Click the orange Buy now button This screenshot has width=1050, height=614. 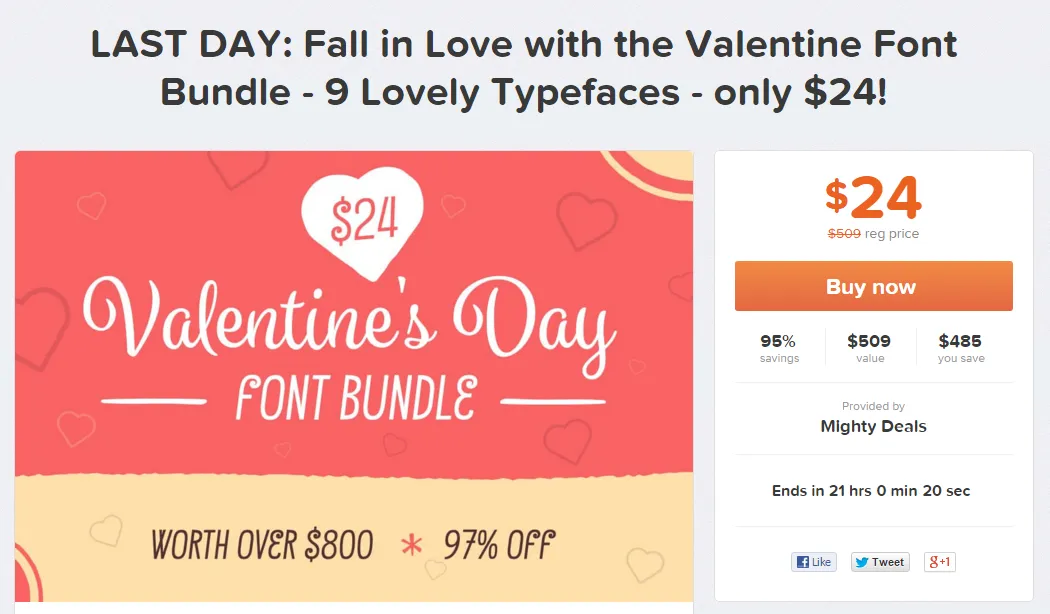pos(873,287)
